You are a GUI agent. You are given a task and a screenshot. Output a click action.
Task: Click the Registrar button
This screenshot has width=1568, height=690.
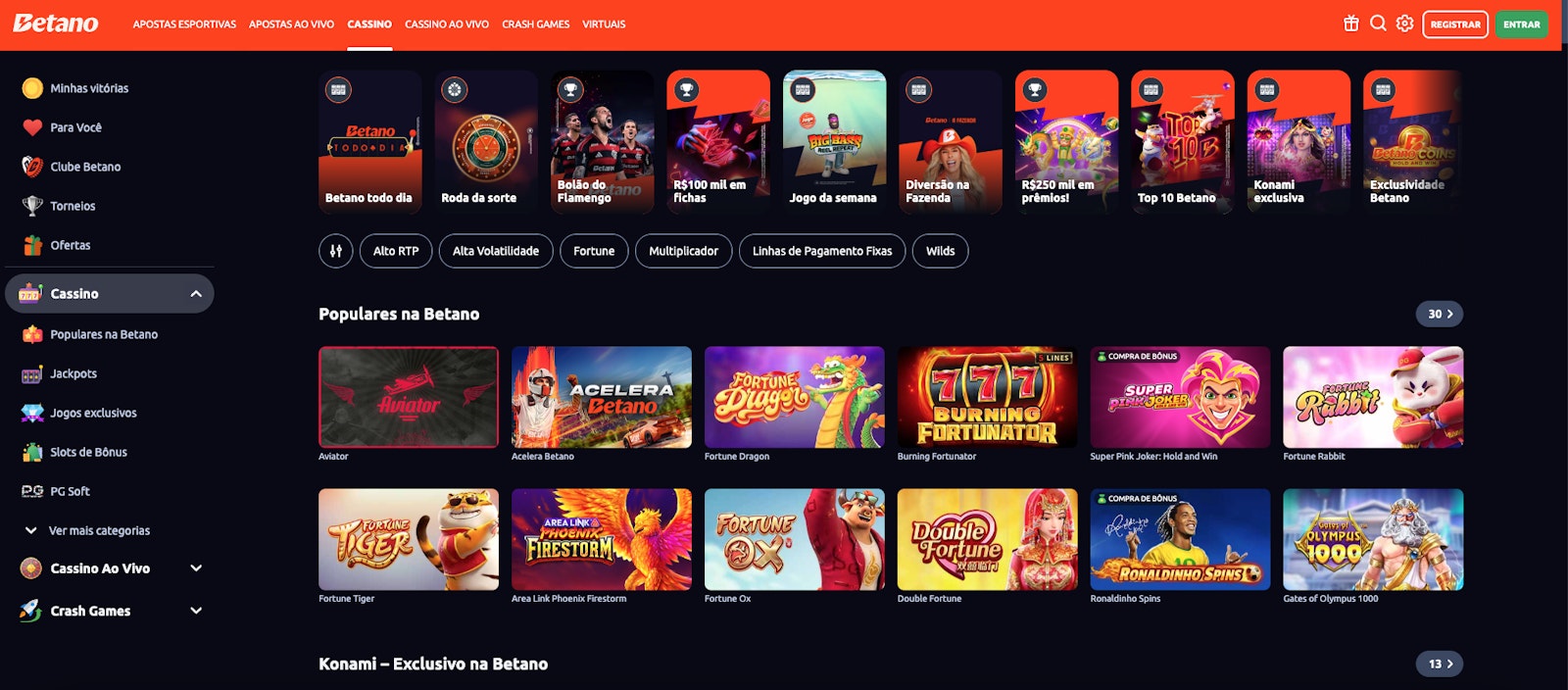tap(1455, 25)
